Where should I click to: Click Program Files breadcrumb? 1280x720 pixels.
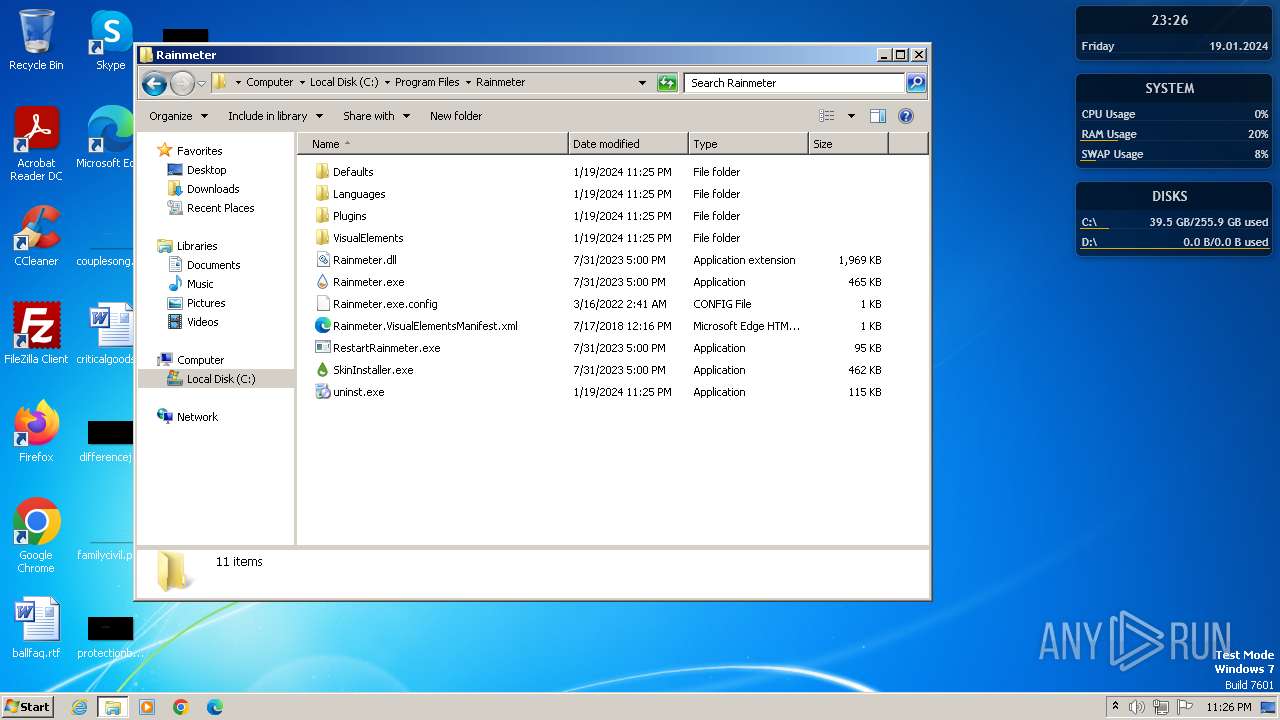[427, 83]
